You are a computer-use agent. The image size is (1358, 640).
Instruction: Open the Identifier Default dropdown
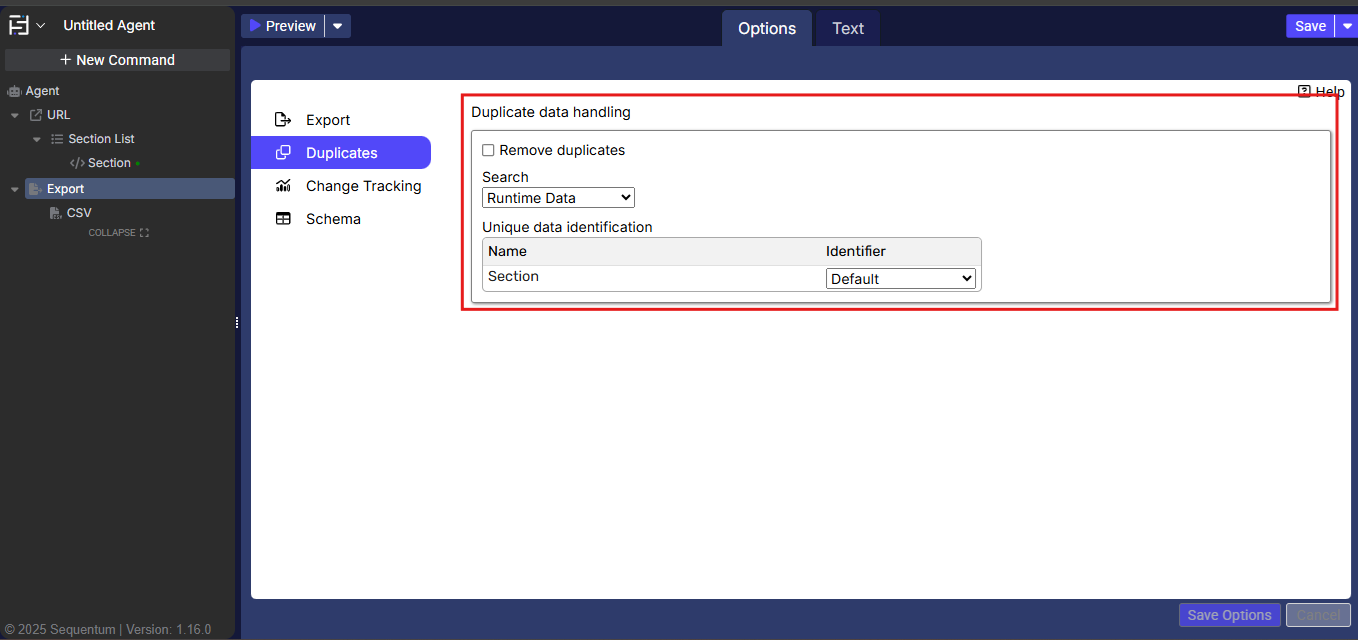coord(901,279)
